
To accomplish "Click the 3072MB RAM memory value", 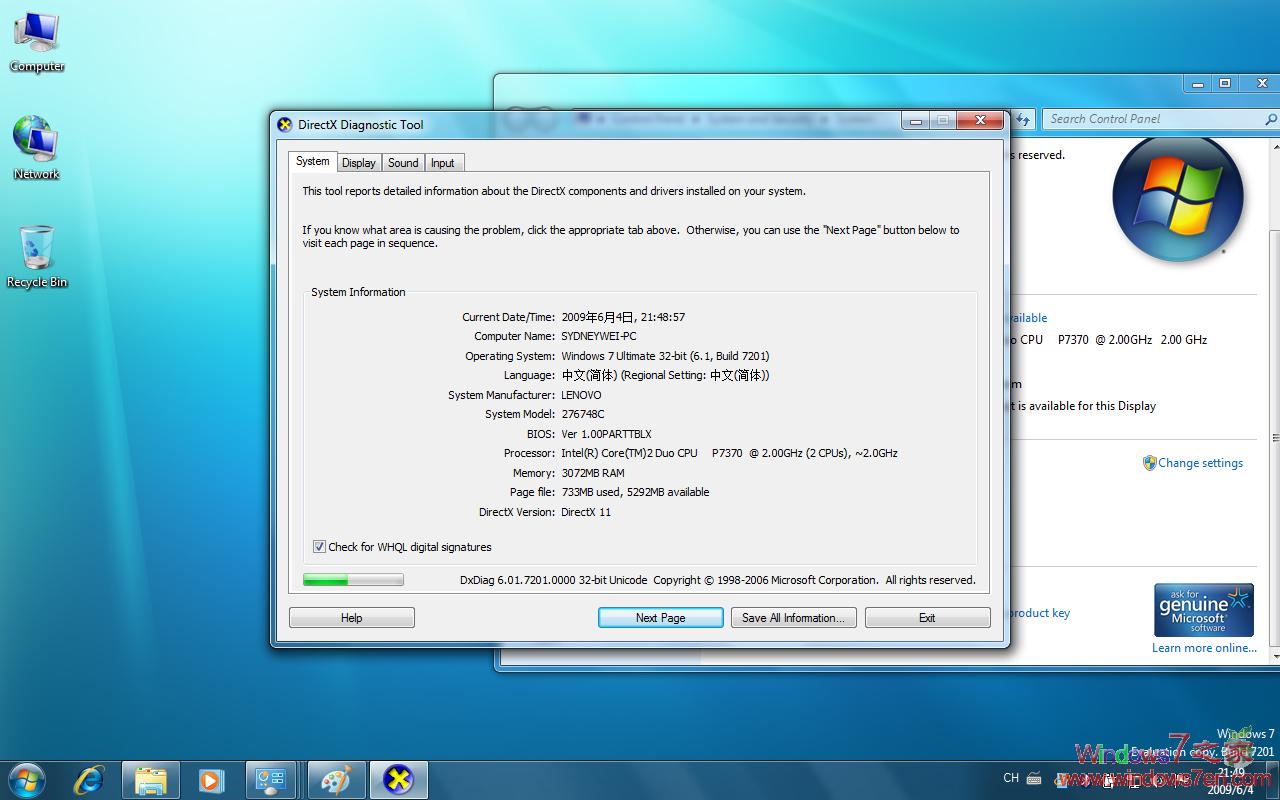I will pos(593,473).
